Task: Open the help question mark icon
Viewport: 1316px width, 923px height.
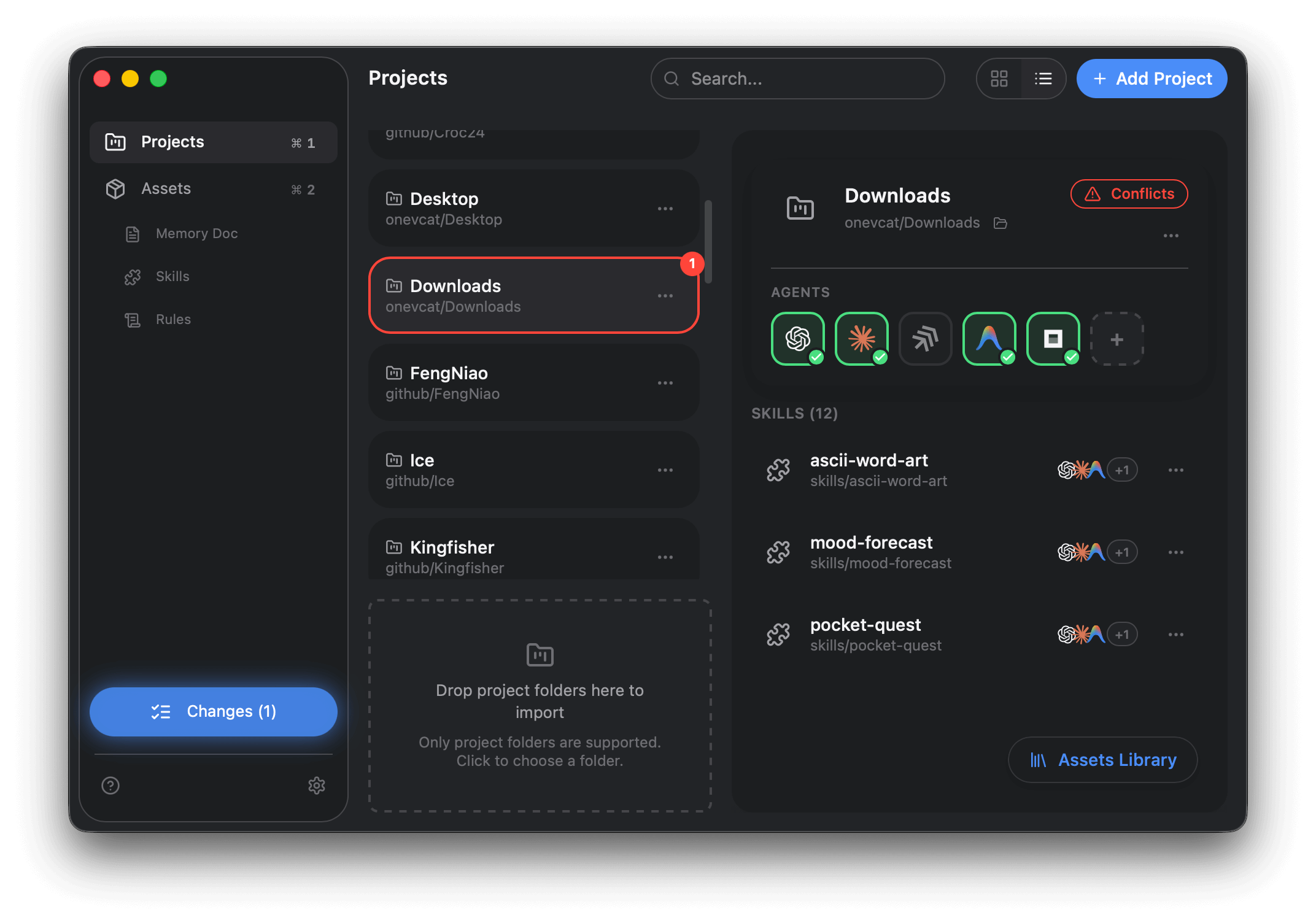Action: tap(110, 785)
